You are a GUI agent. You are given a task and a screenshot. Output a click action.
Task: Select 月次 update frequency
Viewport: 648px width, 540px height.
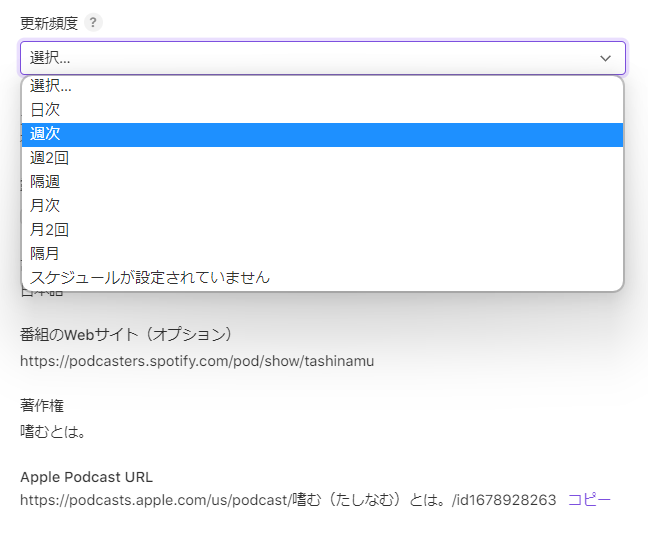tap(322, 206)
